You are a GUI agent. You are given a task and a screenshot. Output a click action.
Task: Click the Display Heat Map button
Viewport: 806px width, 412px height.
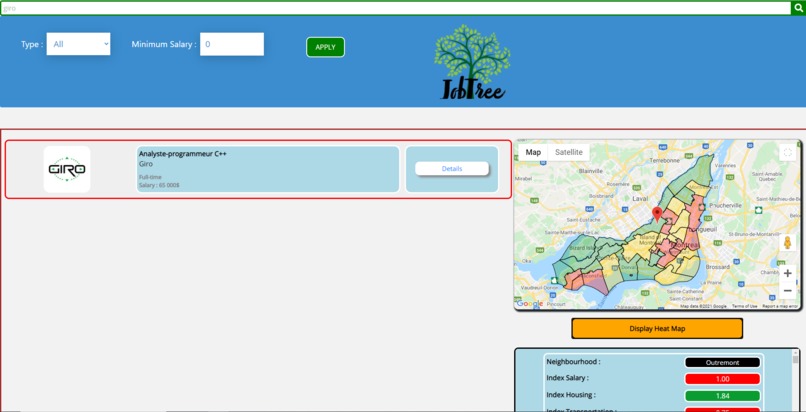coord(657,329)
